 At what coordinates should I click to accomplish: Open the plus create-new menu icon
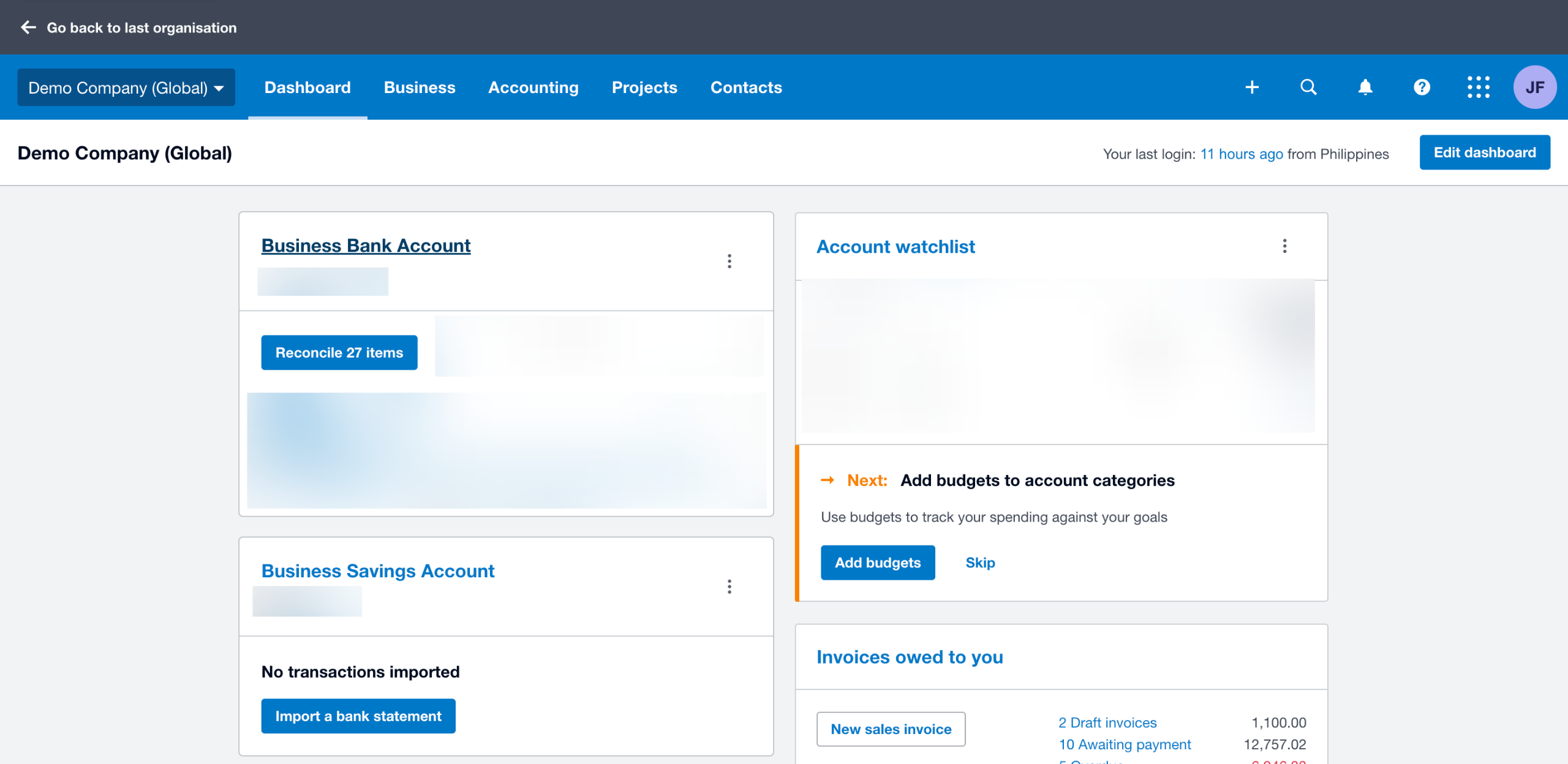[x=1252, y=88]
